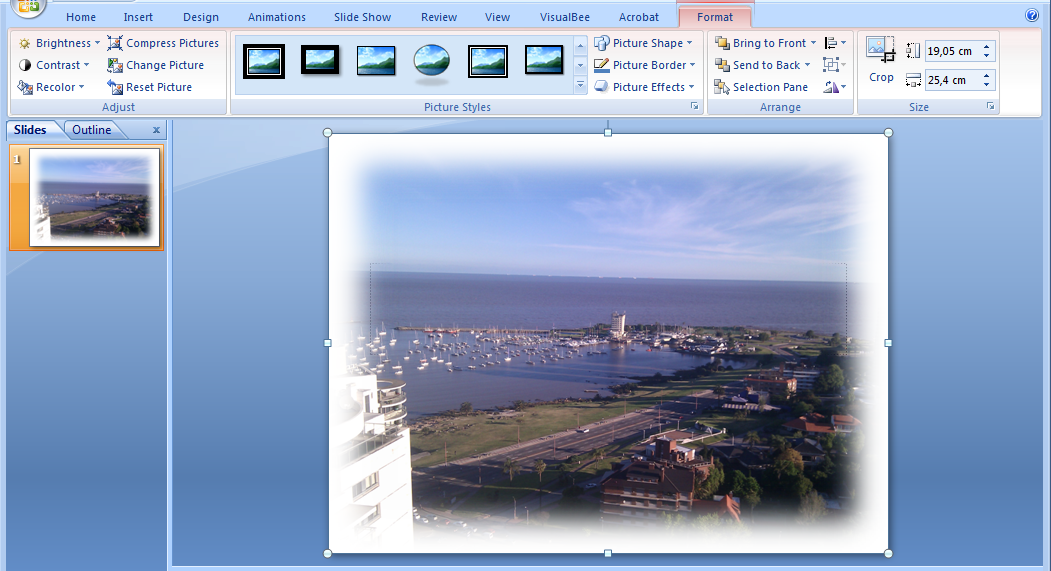Click the Rotate objects icon
This screenshot has height=571, width=1051.
coord(831,87)
